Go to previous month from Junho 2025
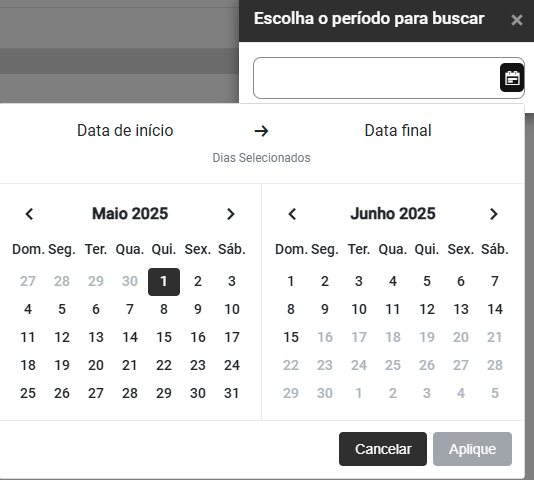Image resolution: width=534 pixels, height=480 pixels. tap(292, 214)
